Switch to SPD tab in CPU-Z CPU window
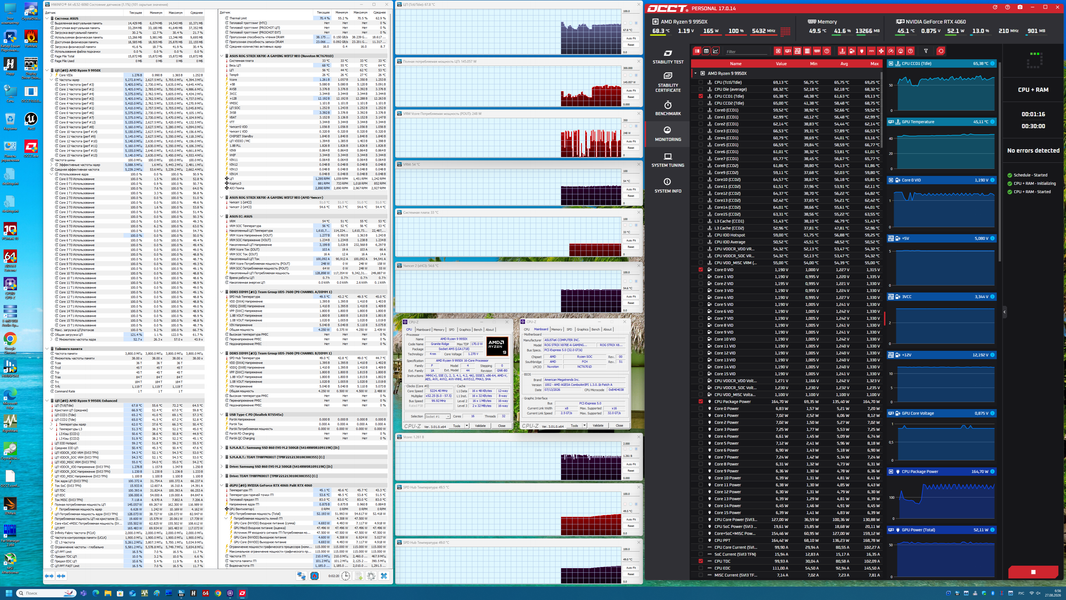The height and width of the screenshot is (600, 1066). [451, 330]
